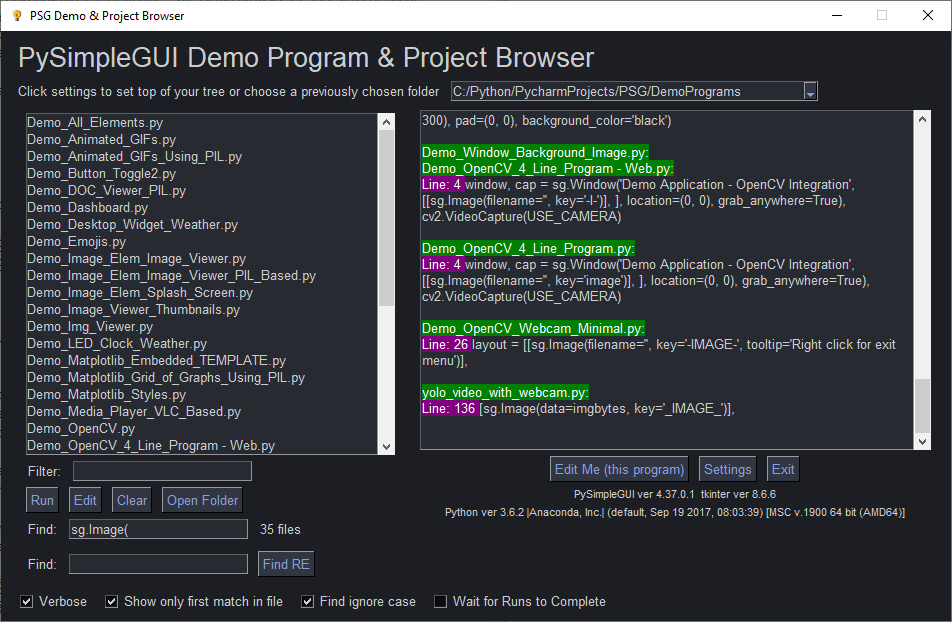Viewport: 952px width, 622px height.
Task: Click the Open Folder button
Action: click(x=203, y=500)
